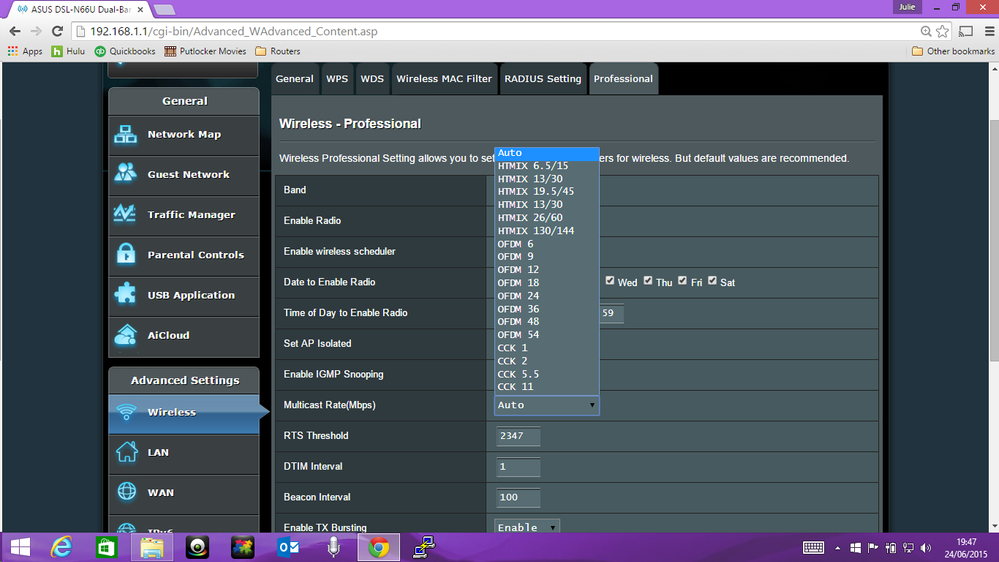Choose OFDM 54 option
The width and height of the screenshot is (999, 562).
pyautogui.click(x=547, y=335)
